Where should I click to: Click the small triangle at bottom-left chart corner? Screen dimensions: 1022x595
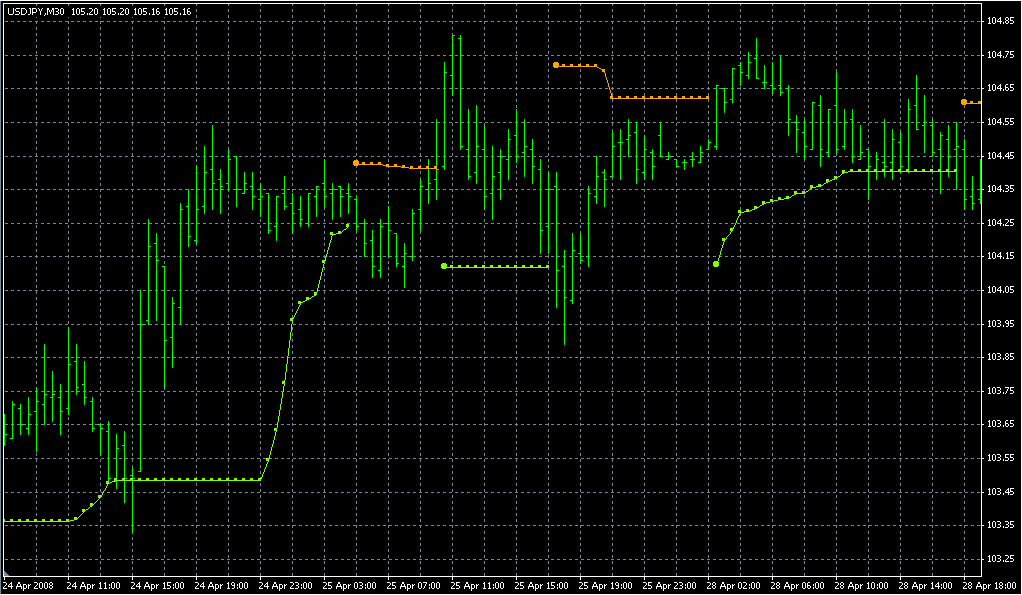coord(6,574)
